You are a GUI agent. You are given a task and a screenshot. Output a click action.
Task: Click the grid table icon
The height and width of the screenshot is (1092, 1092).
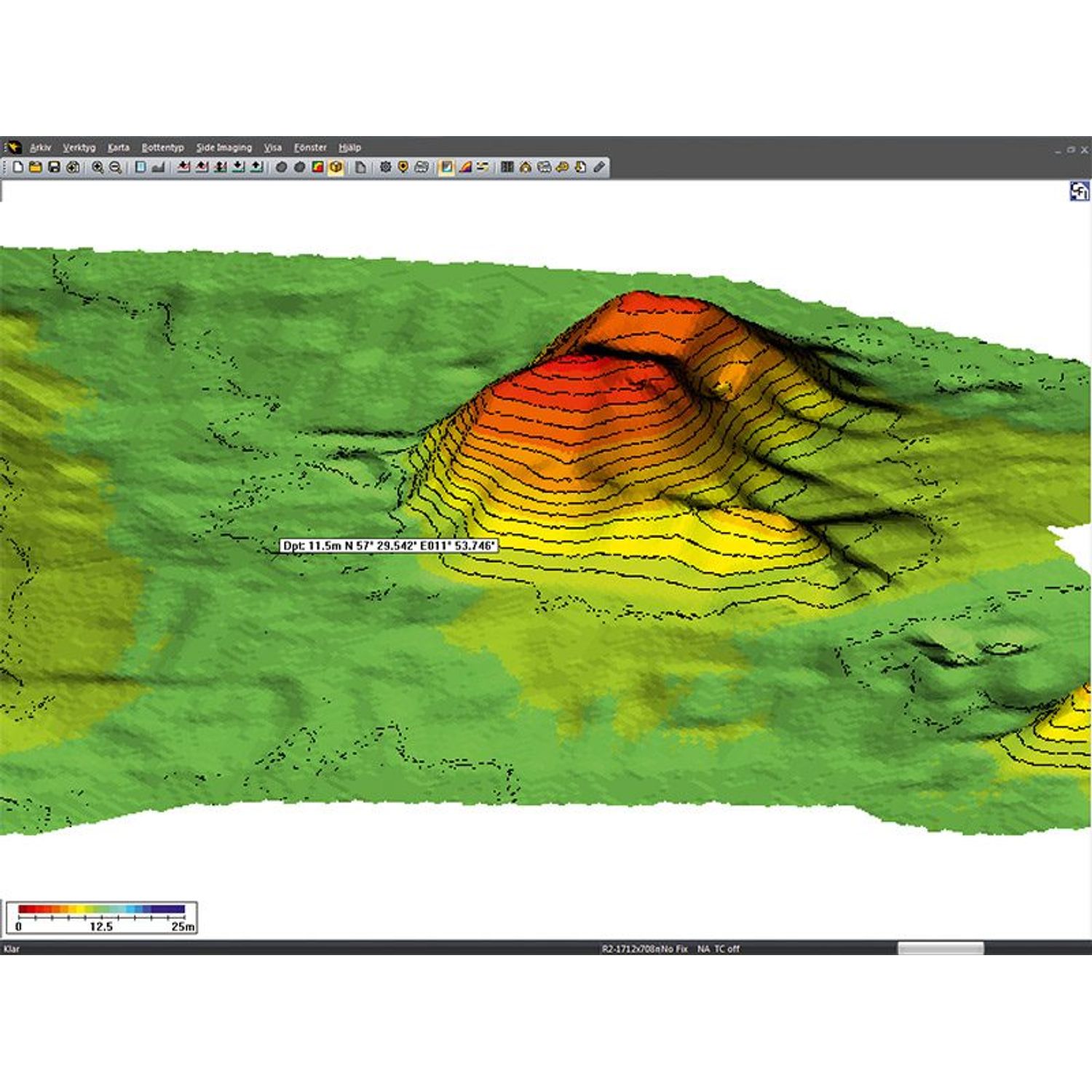pyautogui.click(x=507, y=167)
